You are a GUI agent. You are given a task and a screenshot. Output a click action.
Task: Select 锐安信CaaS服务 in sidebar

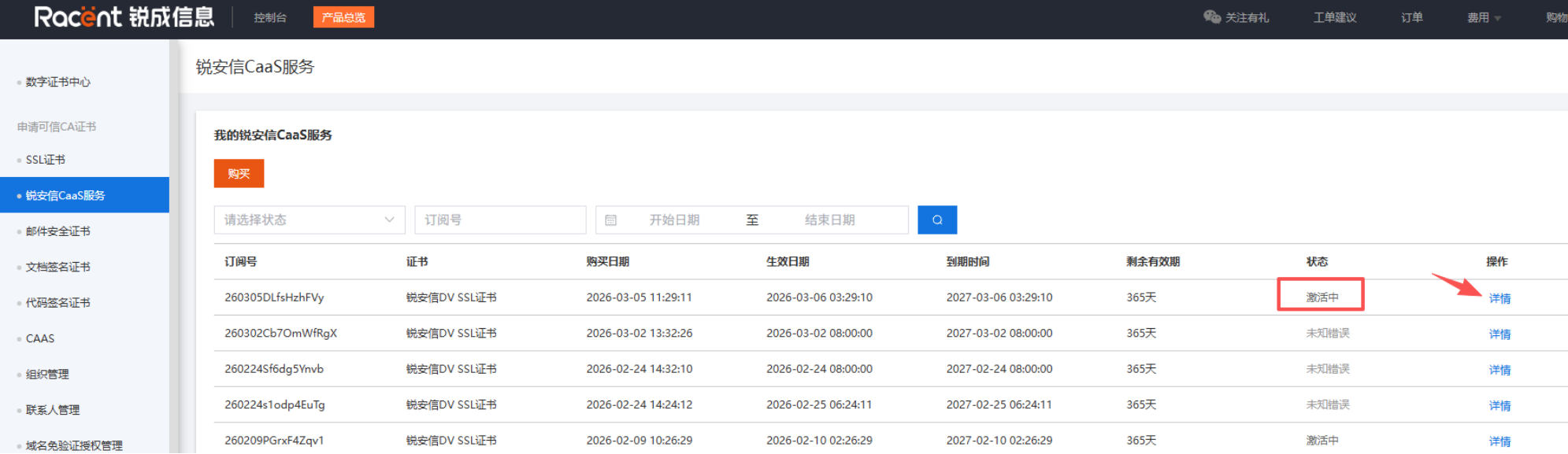coord(84,195)
